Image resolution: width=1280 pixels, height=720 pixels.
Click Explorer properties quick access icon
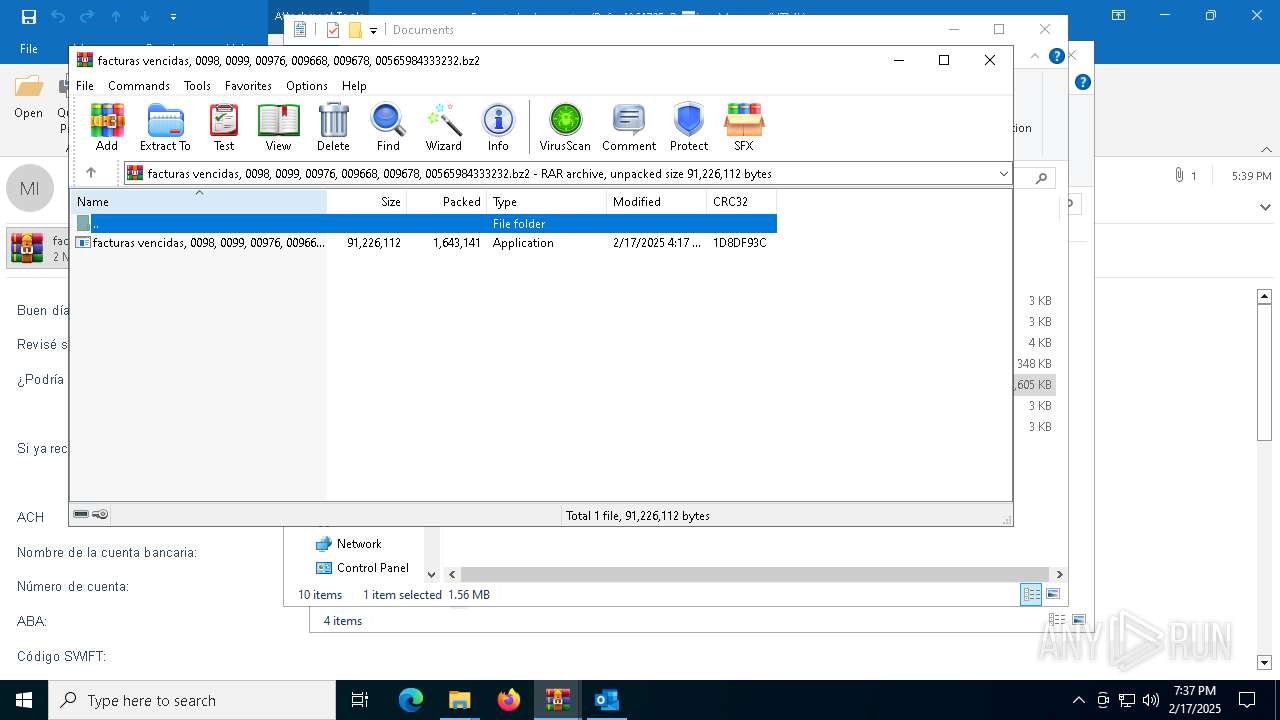point(333,30)
